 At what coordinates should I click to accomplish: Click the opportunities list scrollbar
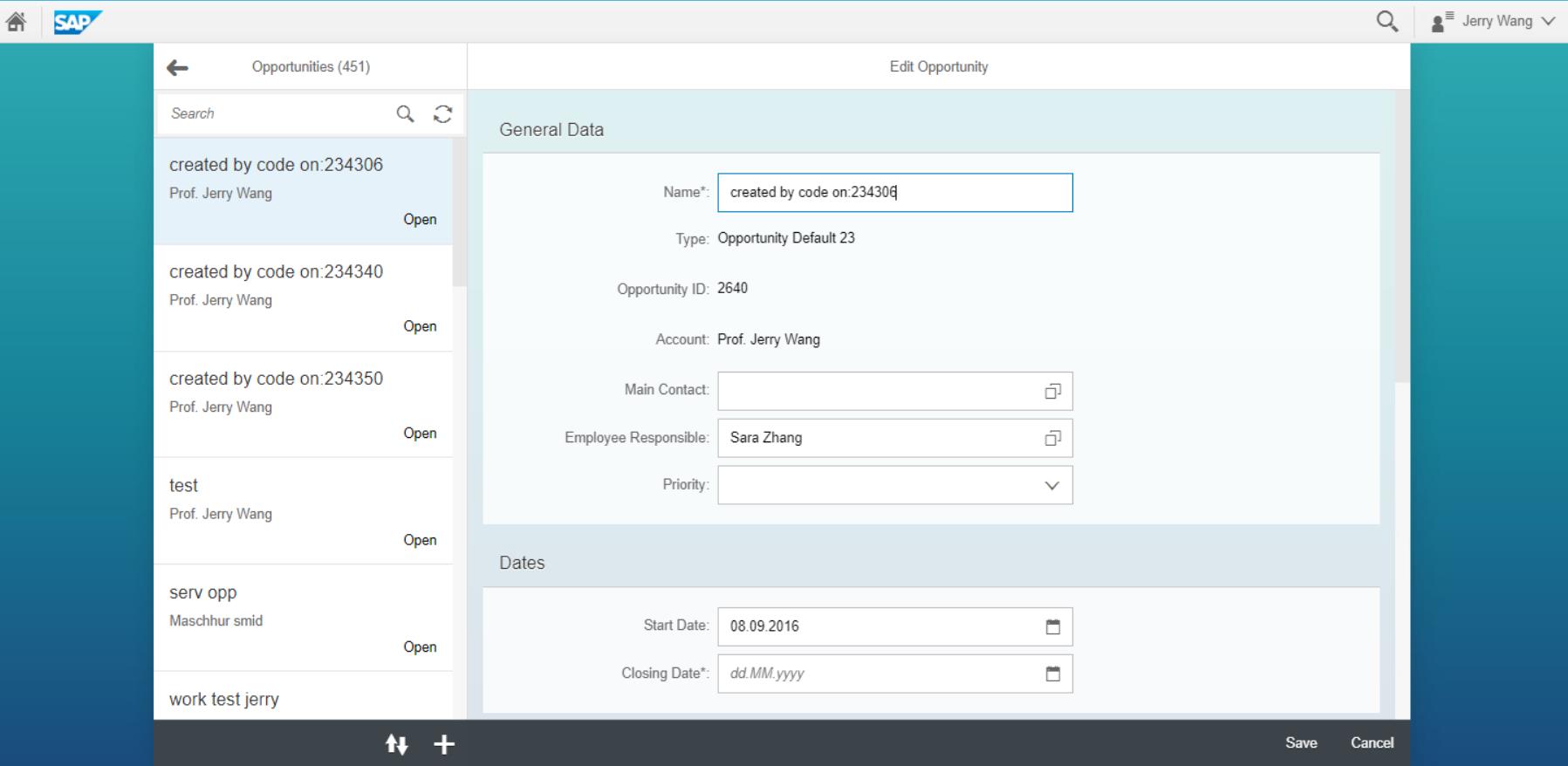click(460, 212)
